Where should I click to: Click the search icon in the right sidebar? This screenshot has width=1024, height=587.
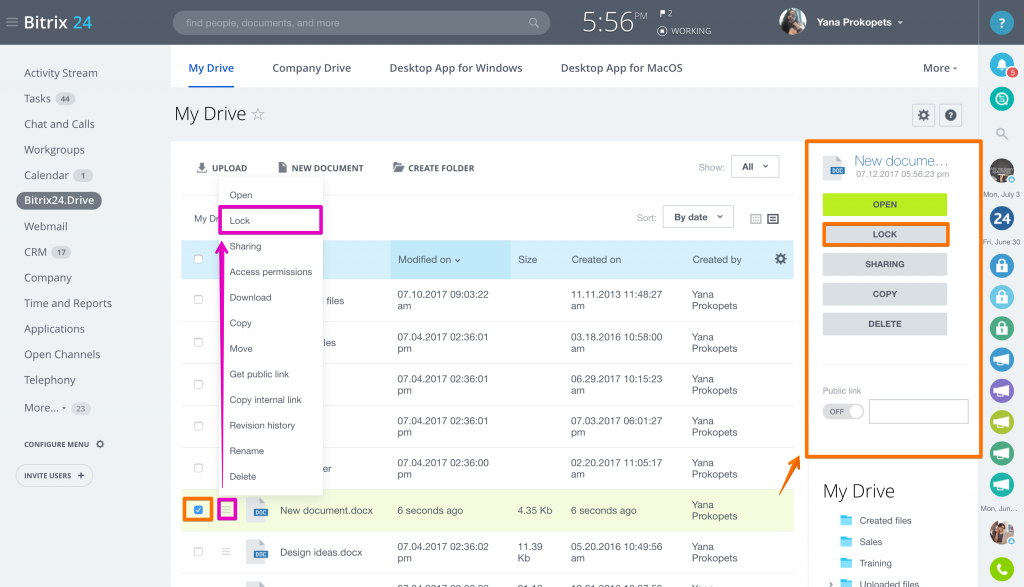(x=1001, y=134)
